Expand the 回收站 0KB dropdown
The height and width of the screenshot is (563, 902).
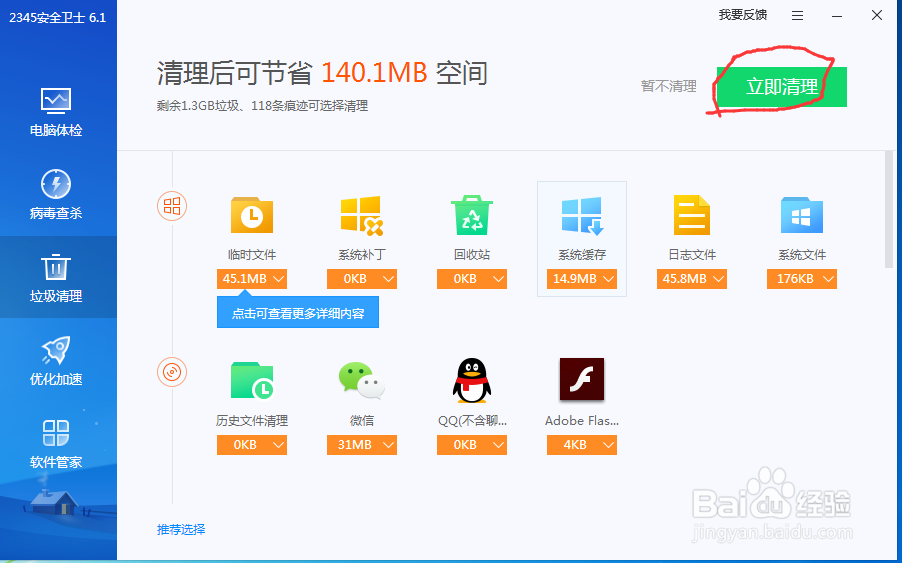click(x=472, y=279)
